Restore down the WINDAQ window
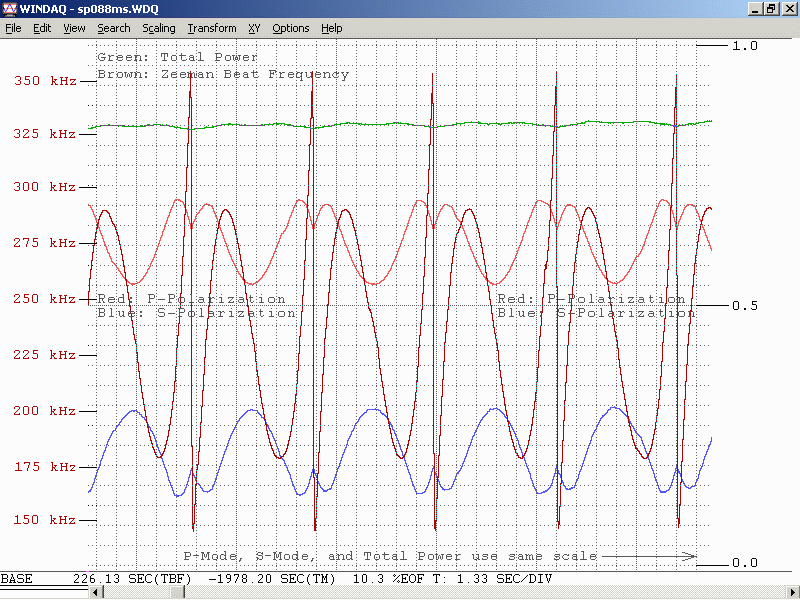 pos(772,8)
